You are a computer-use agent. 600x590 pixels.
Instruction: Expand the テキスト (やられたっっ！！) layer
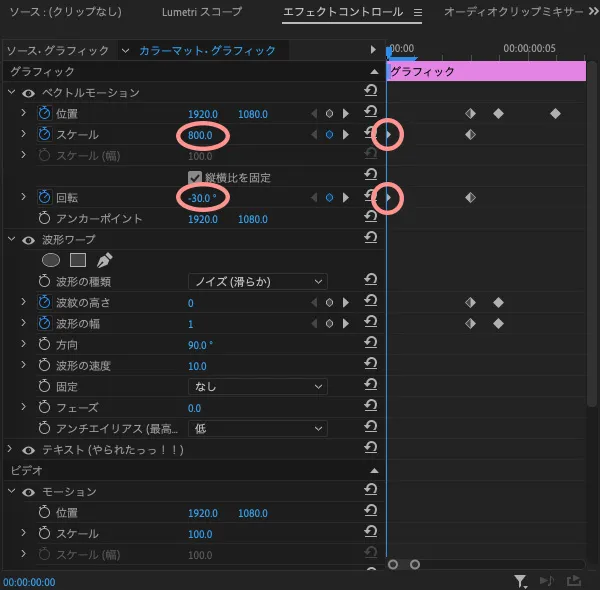tap(10, 450)
